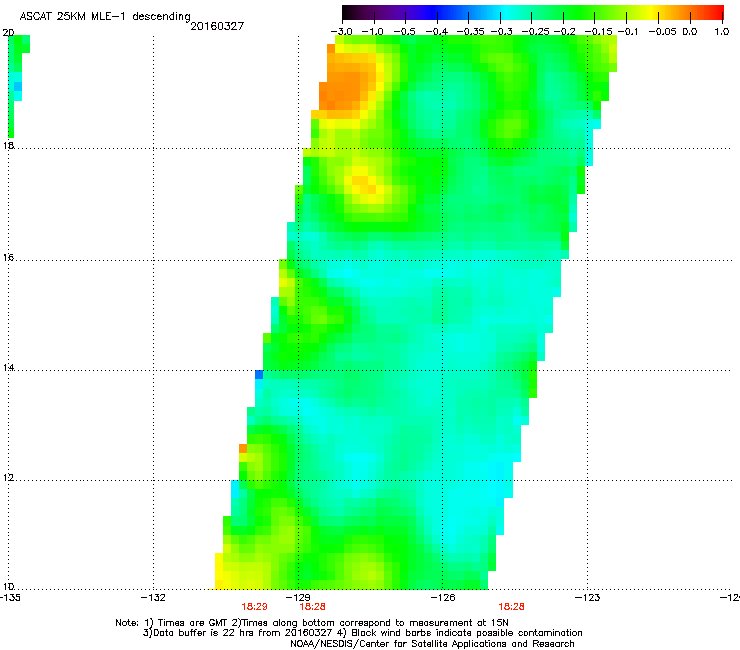
Task: Select the latitude label 14
Action: coord(8,368)
